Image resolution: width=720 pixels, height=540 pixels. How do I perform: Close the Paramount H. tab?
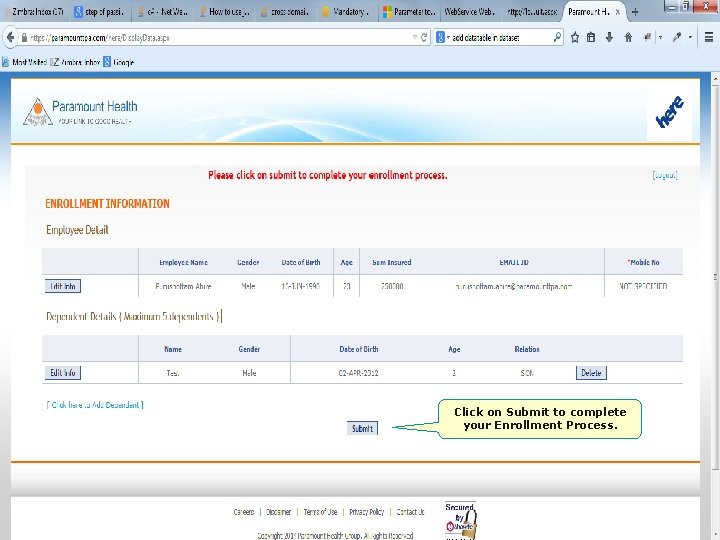coord(618,12)
